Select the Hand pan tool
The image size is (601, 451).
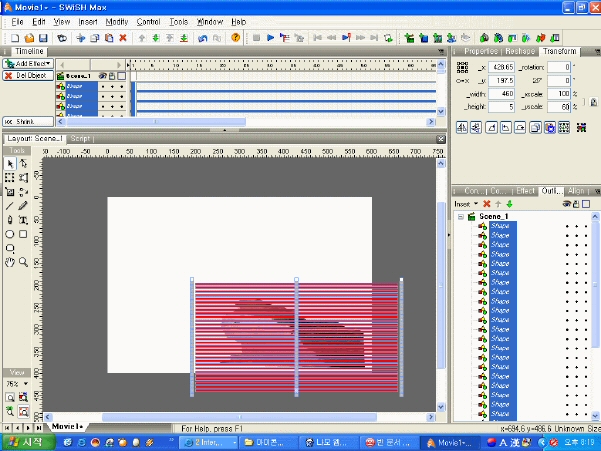click(x=10, y=262)
